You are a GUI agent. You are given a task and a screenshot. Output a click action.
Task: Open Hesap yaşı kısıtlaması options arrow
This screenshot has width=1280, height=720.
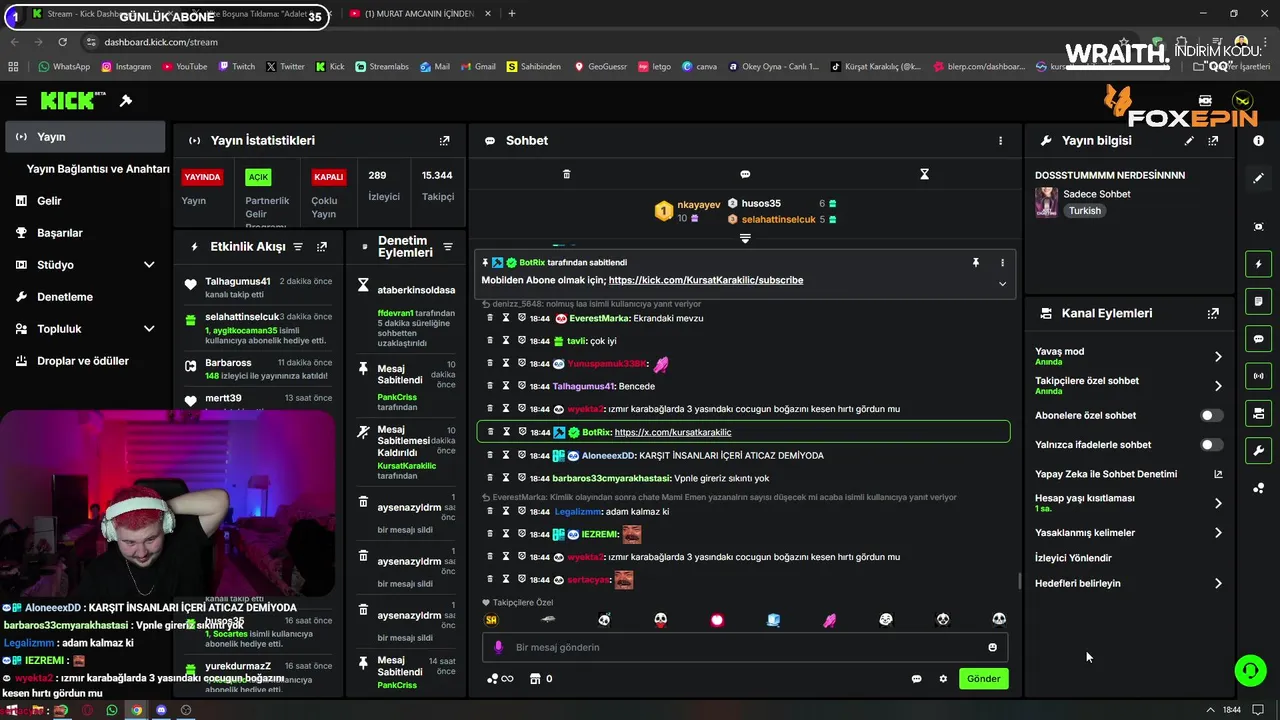click(x=1218, y=503)
